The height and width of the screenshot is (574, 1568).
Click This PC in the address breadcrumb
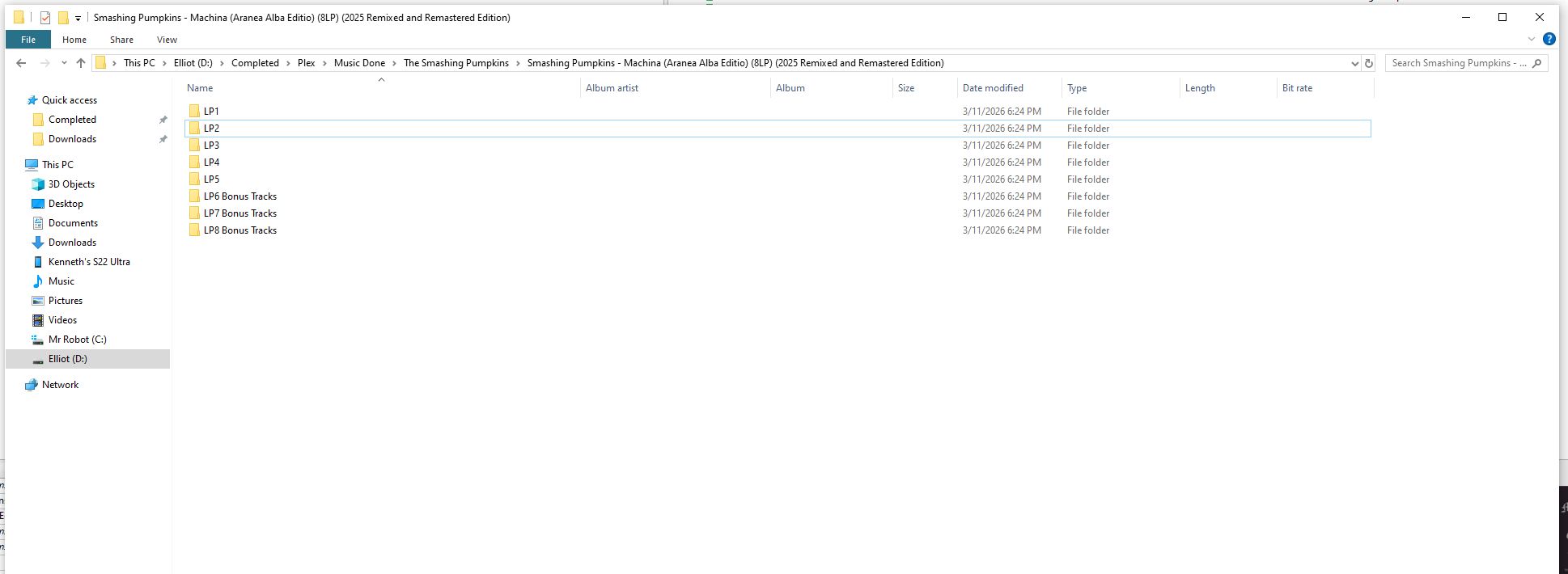point(139,63)
